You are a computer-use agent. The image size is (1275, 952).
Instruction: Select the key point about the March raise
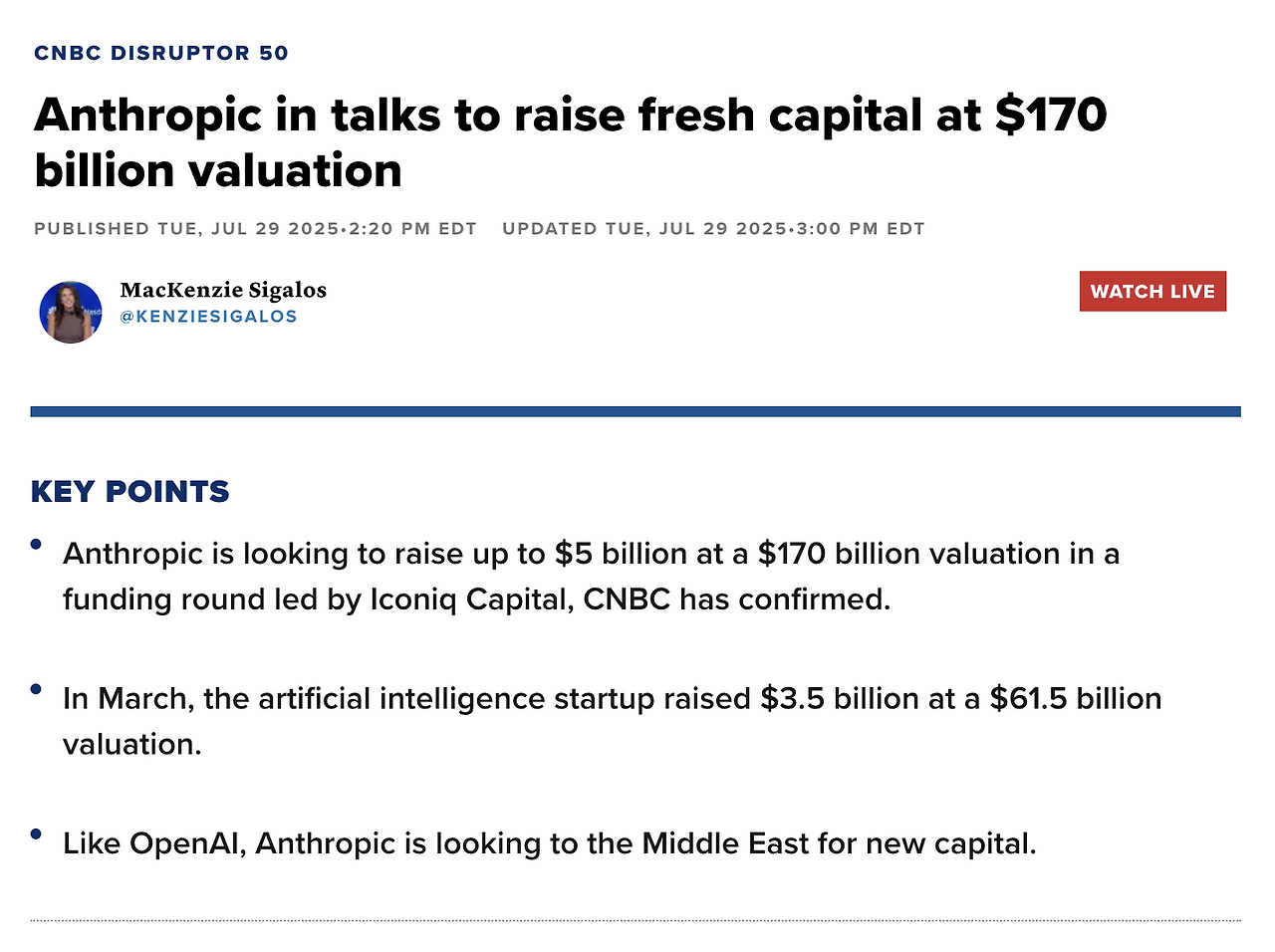pyautogui.click(x=613, y=721)
